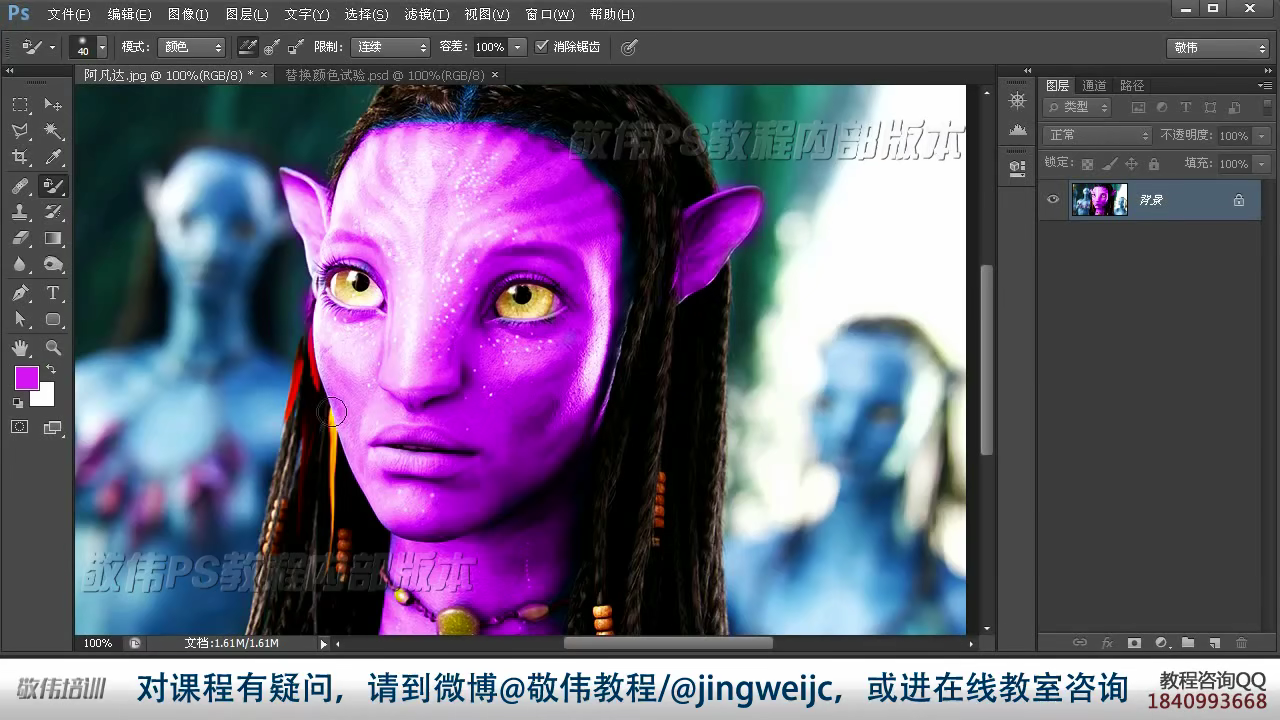Click the foreground color swatch
1280x720 pixels.
point(27,378)
